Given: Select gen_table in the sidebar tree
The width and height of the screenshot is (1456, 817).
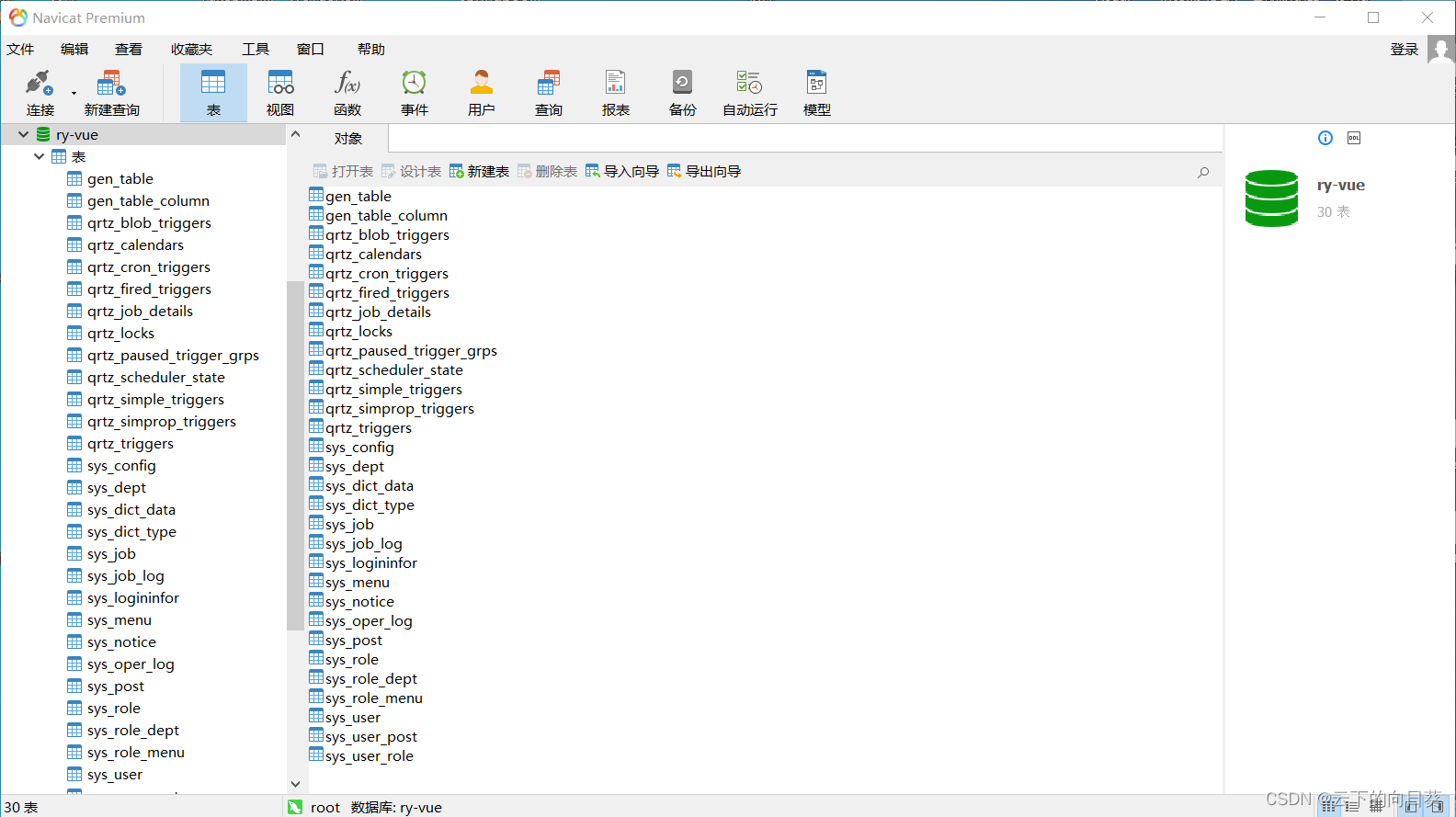Looking at the screenshot, I should 120,179.
